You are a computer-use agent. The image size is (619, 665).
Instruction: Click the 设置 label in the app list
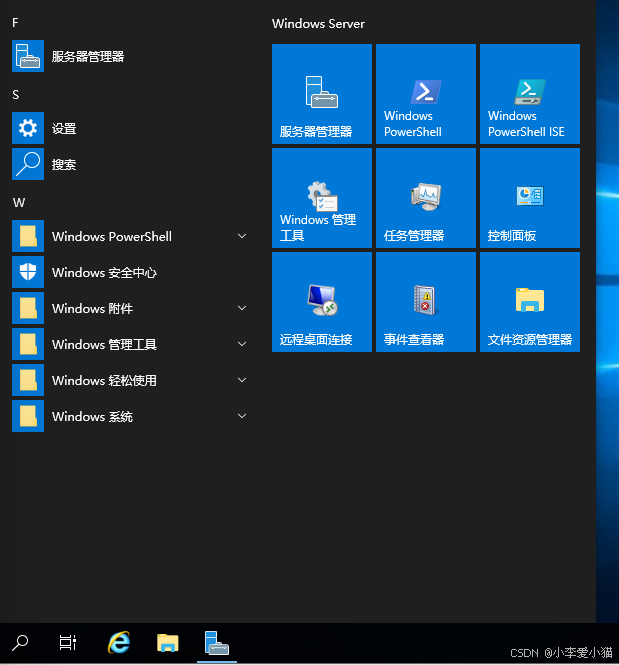(64, 128)
